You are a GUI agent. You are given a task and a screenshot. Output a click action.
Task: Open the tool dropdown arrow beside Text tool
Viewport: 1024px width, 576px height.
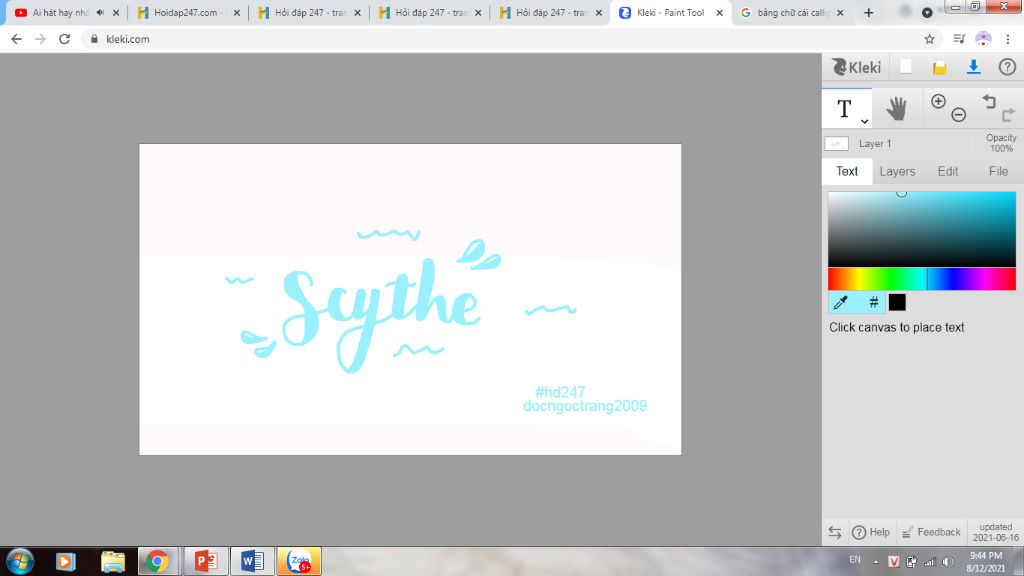864,121
